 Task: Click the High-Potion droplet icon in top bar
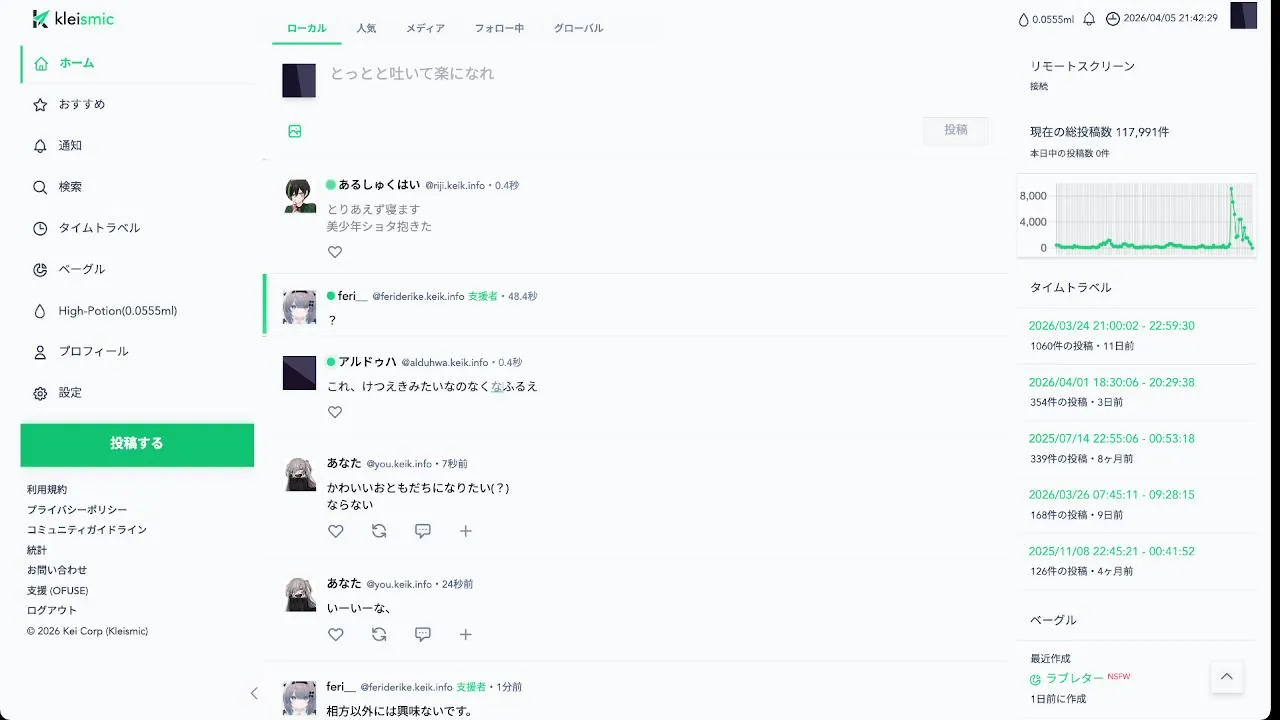point(1023,19)
